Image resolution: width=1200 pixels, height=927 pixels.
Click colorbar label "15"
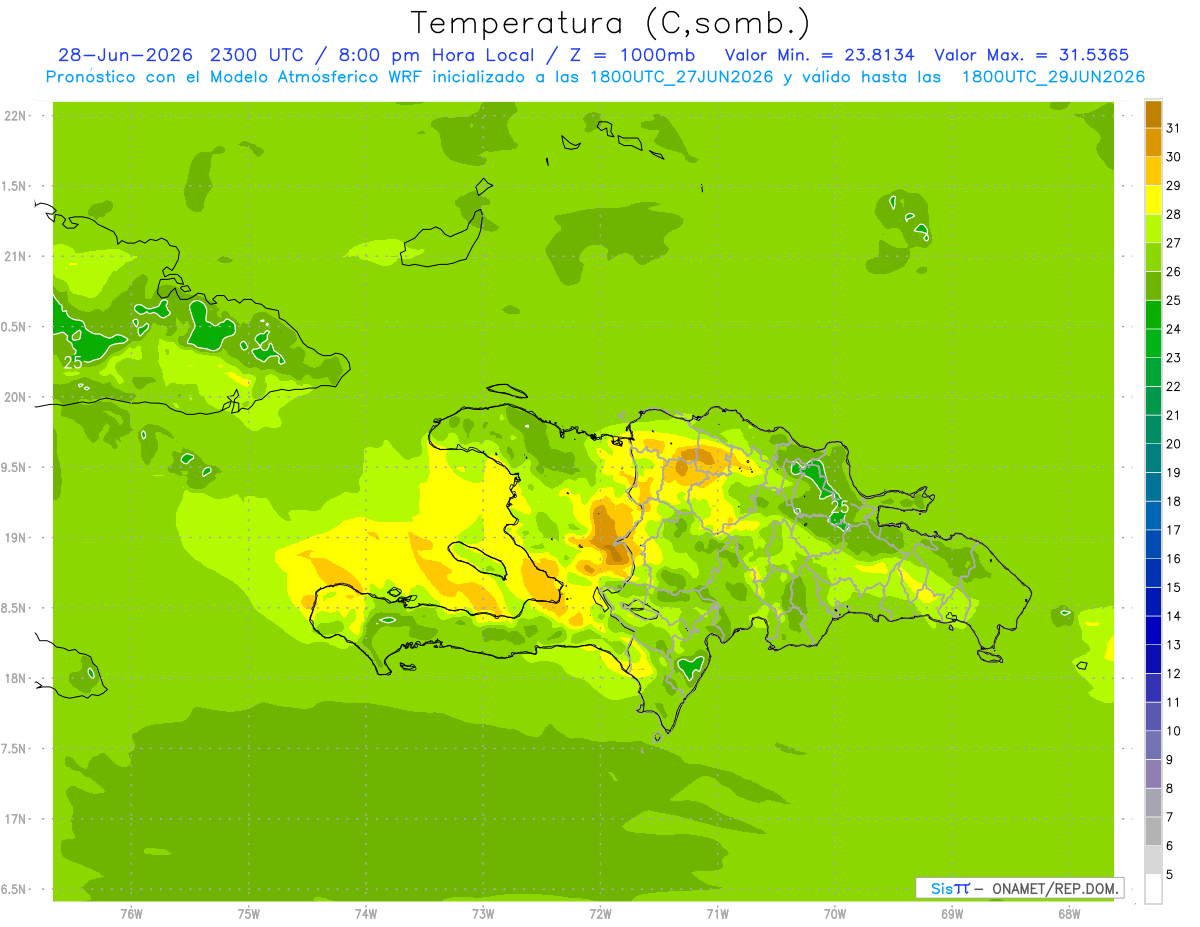[1173, 588]
